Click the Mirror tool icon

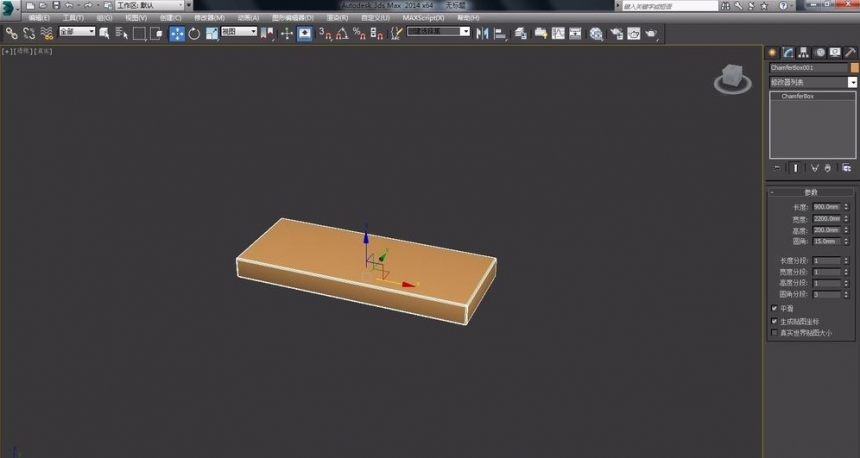pos(482,33)
